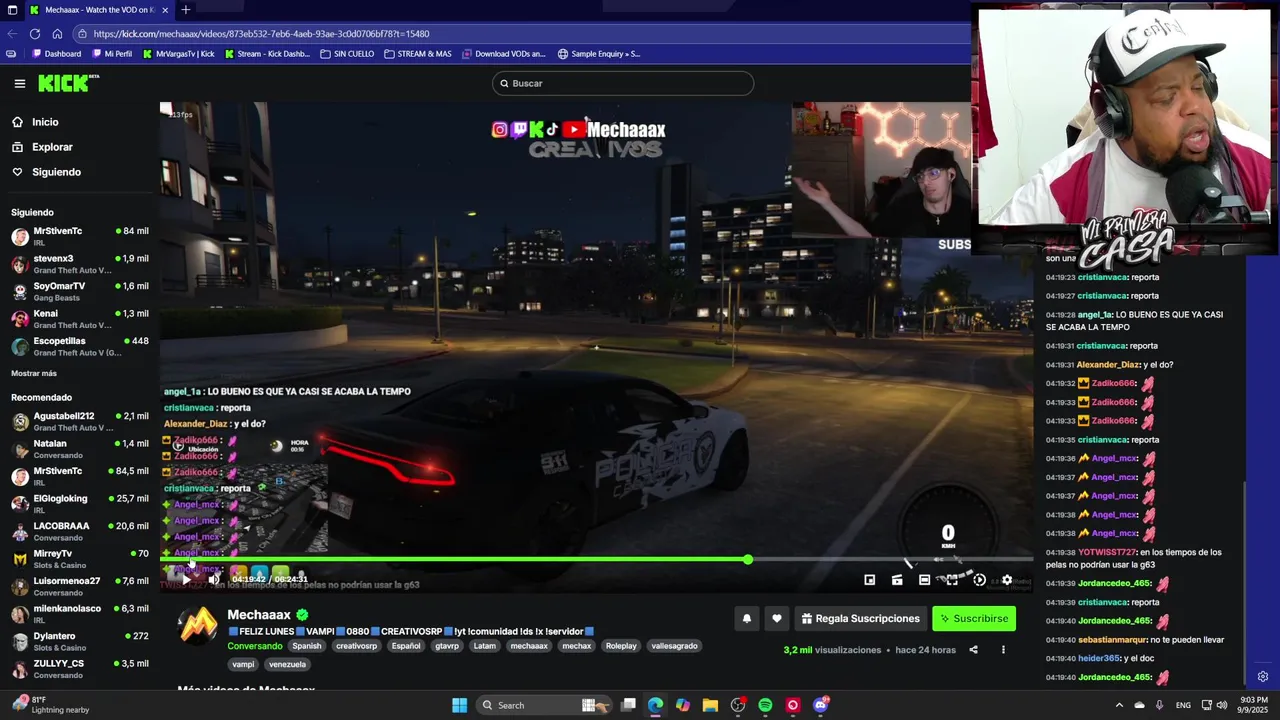Open ElGlogloking recommended channel
Image resolution: width=1280 pixels, height=720 pixels.
click(80, 503)
